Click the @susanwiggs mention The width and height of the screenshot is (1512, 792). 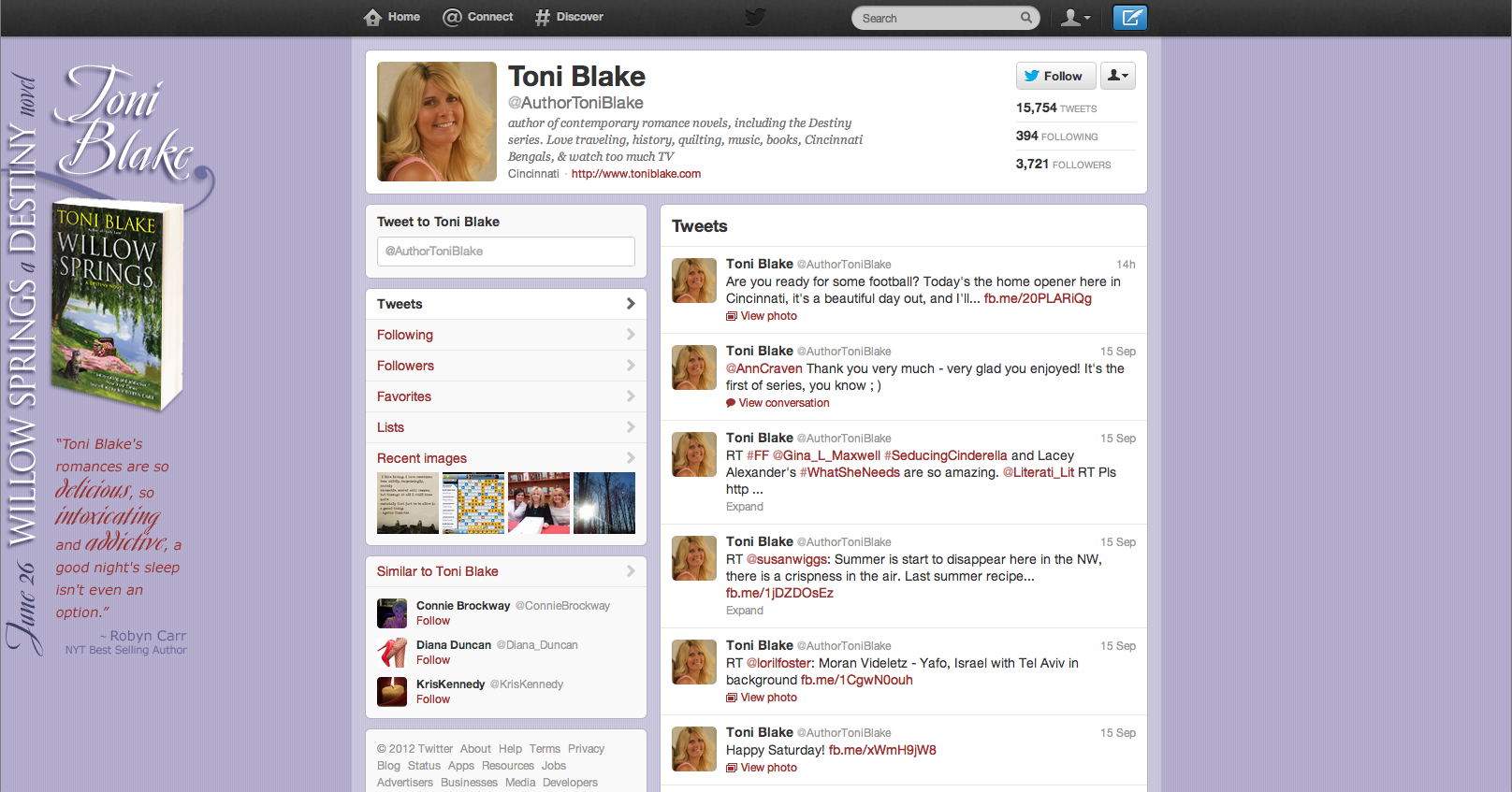pos(787,559)
